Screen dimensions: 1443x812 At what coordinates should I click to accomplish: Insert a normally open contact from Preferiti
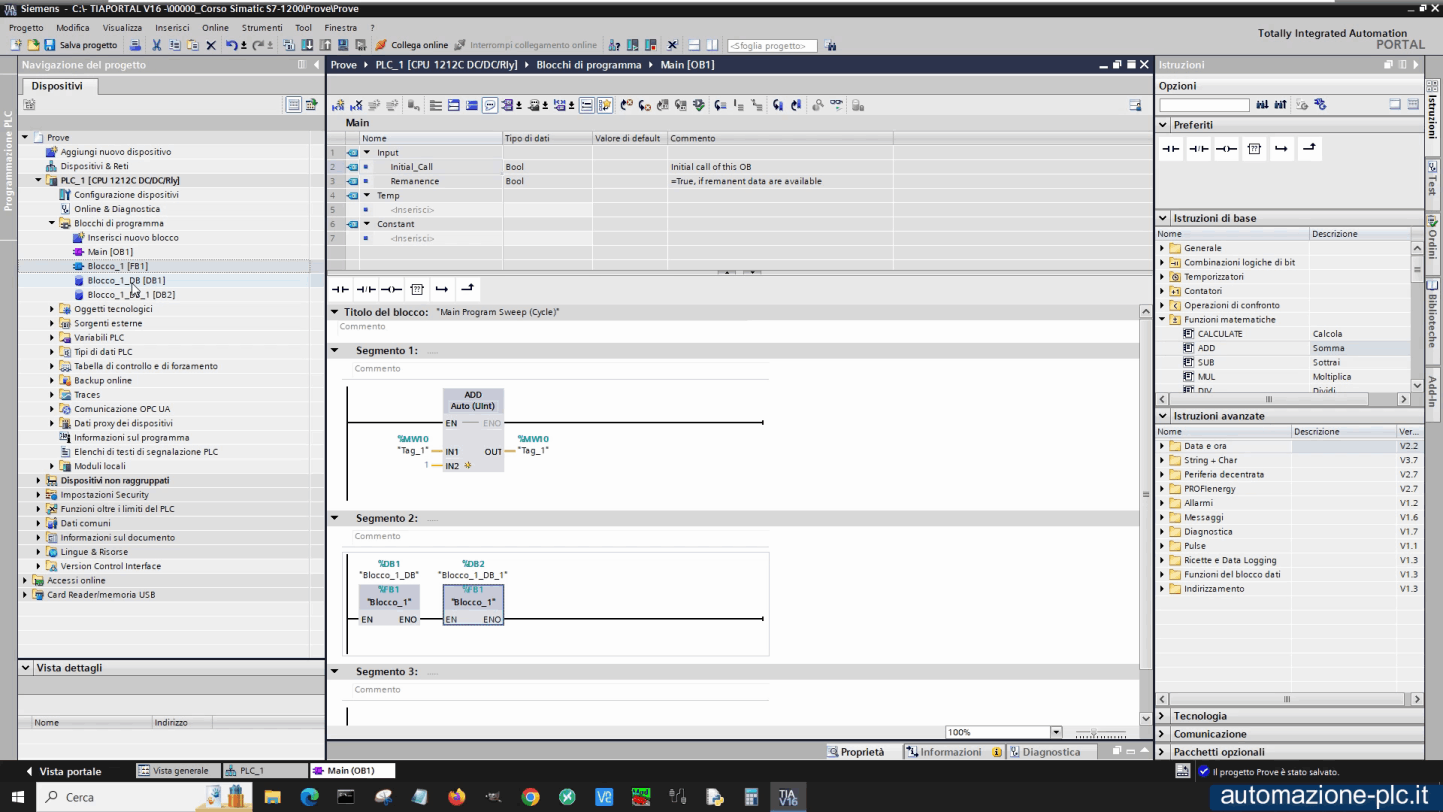[x=1171, y=148]
